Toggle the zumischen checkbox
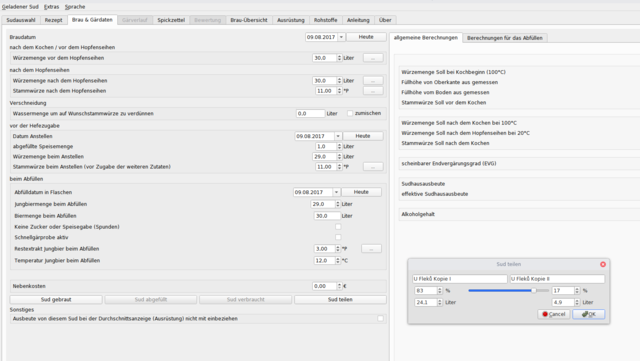 tap(350, 113)
